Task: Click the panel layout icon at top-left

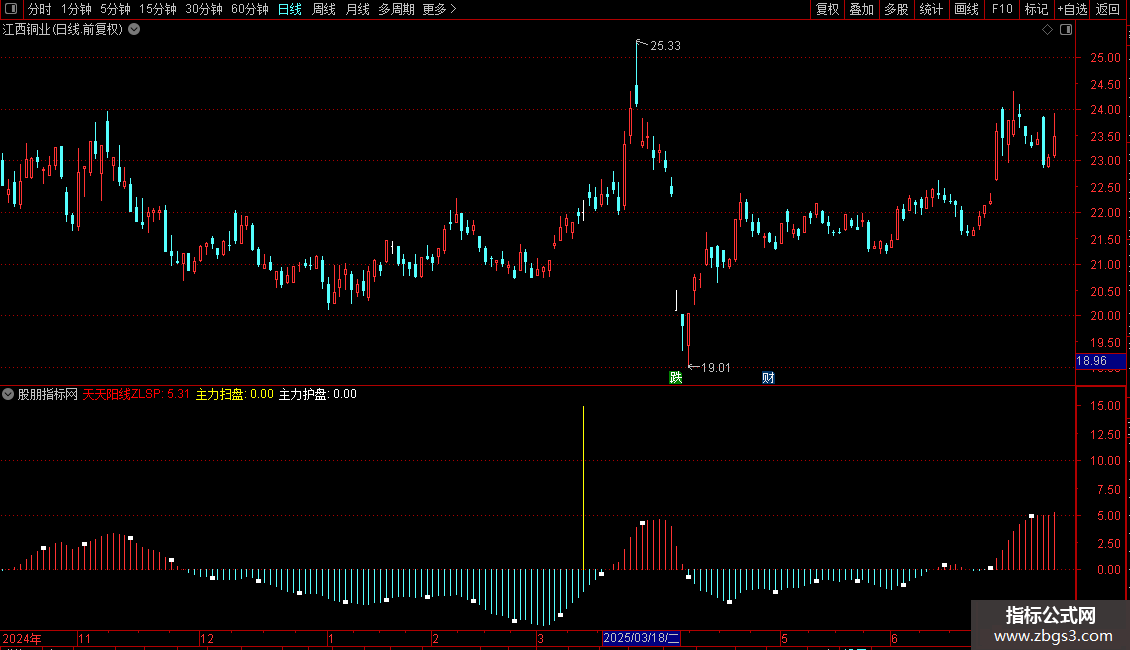Action: [x=11, y=9]
